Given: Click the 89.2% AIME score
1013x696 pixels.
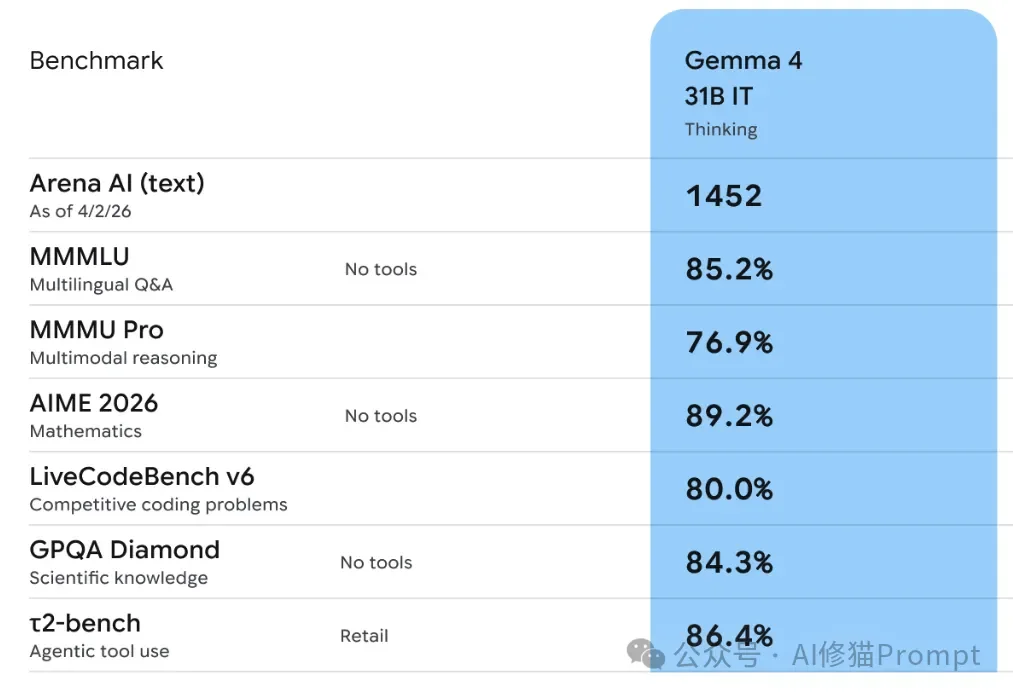Looking at the screenshot, I should point(729,416).
